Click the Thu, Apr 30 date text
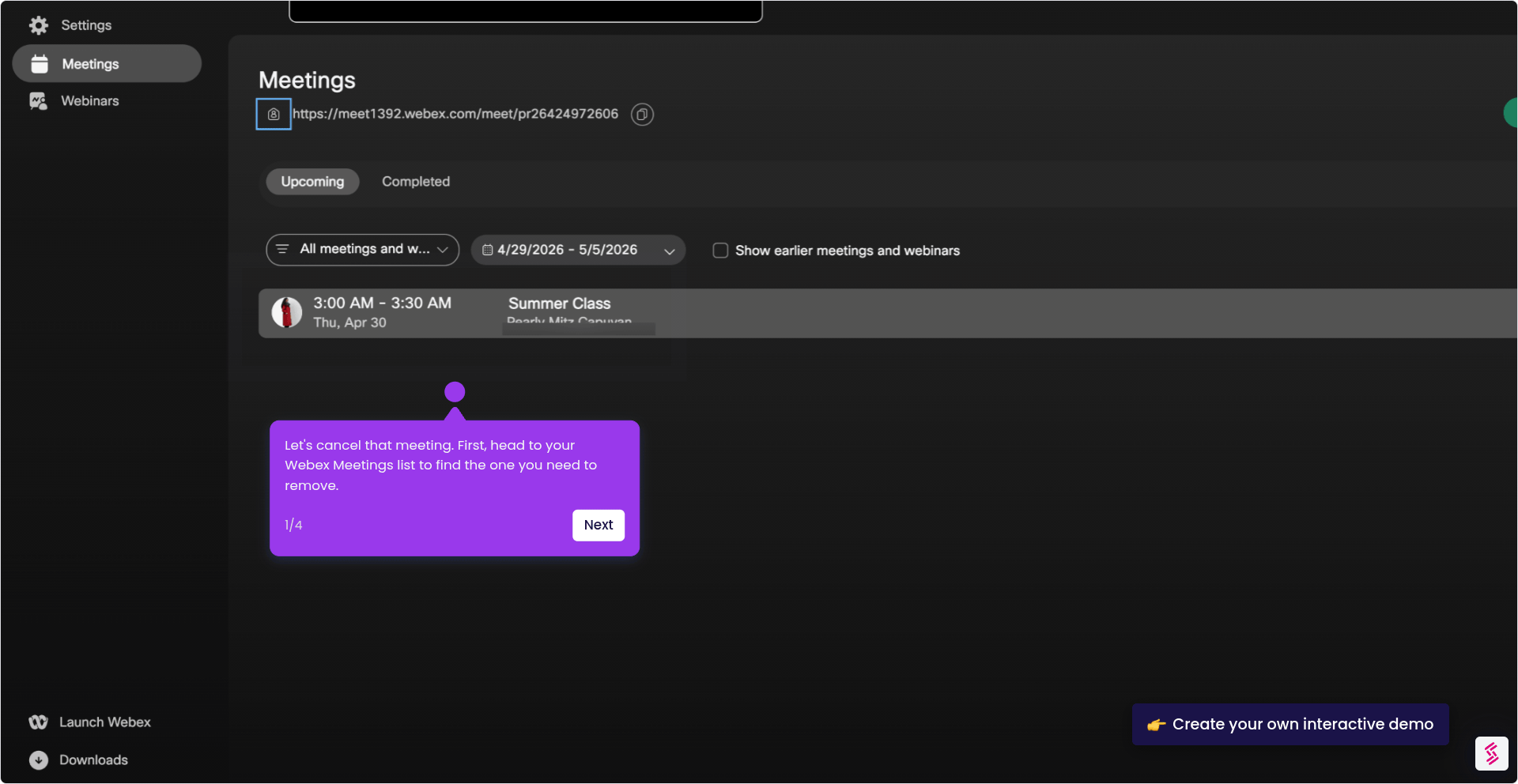The height and width of the screenshot is (784, 1518). (x=349, y=322)
